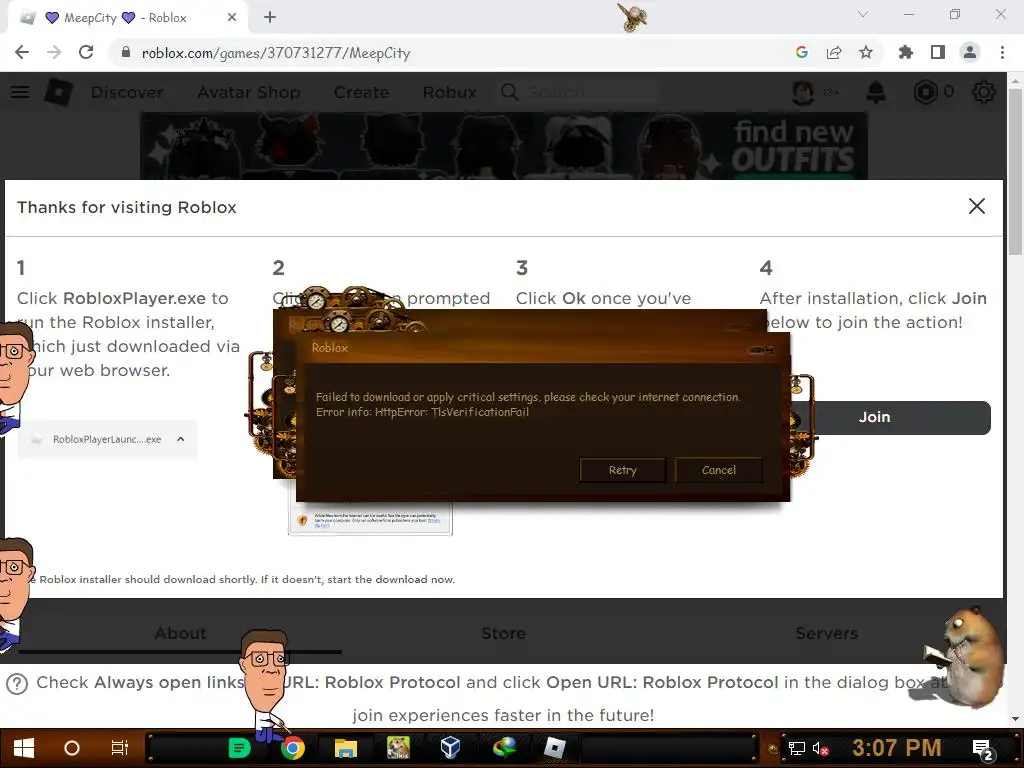Click the Roblox search magnifier icon
Viewport: 1024px width, 768px height.
[509, 92]
